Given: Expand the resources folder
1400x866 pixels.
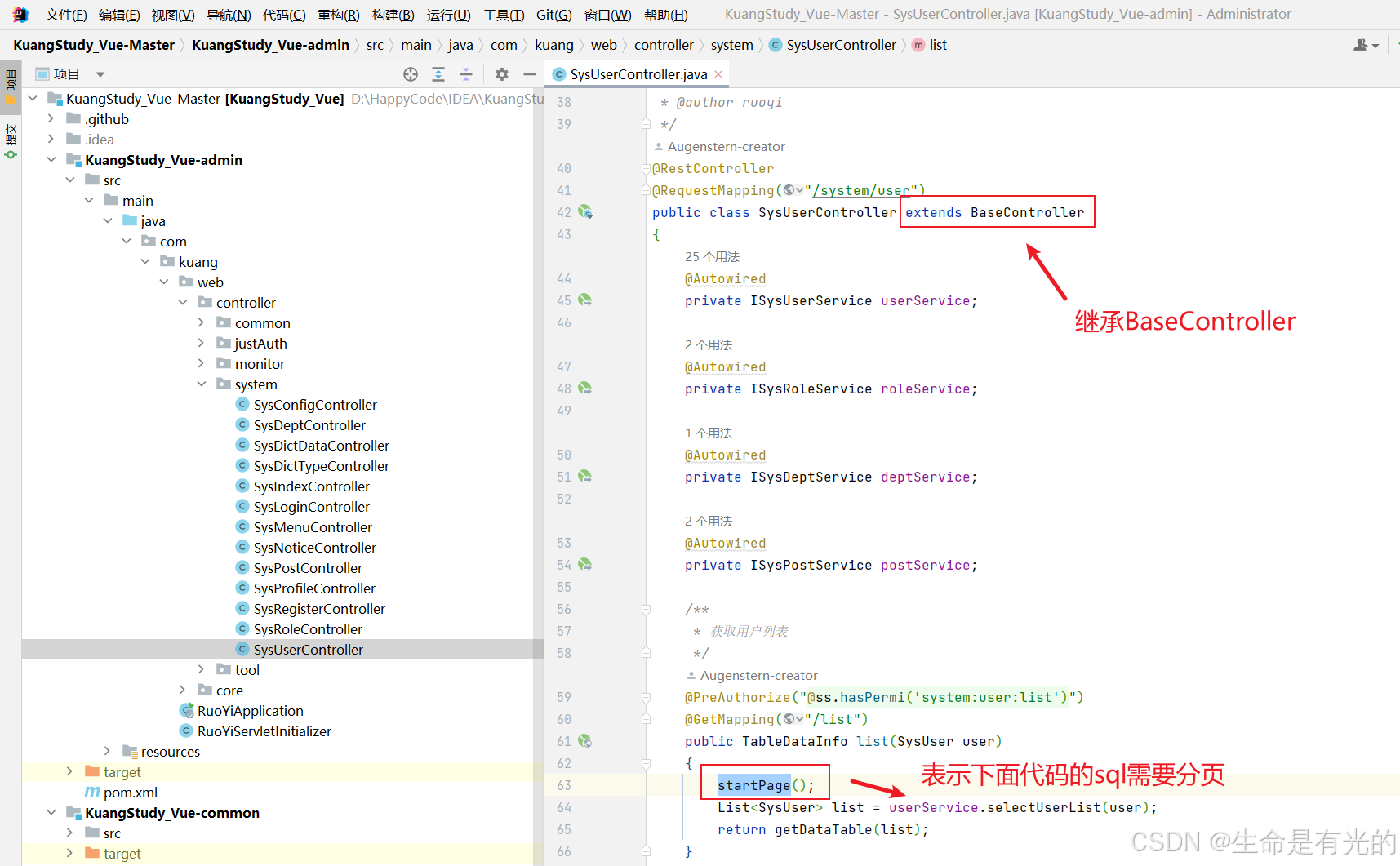Looking at the screenshot, I should (108, 752).
